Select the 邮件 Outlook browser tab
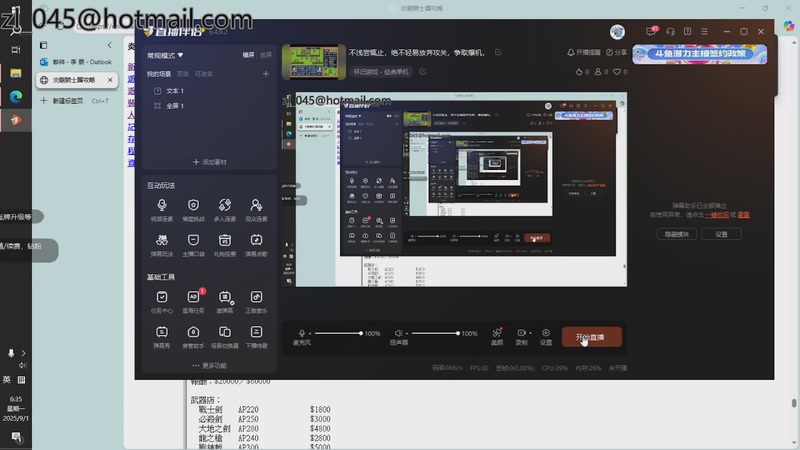The width and height of the screenshot is (800, 450). 77,62
